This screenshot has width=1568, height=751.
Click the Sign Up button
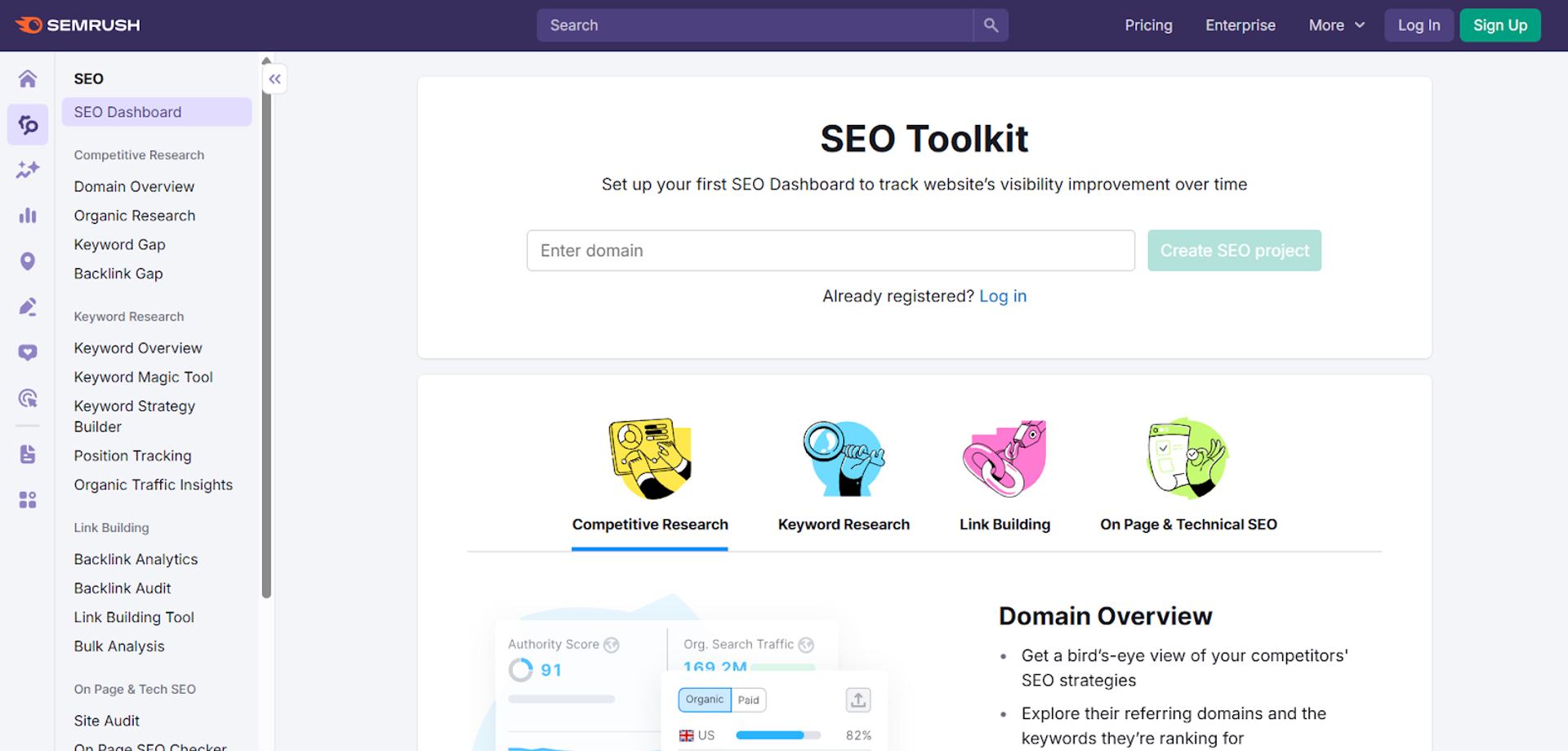tap(1500, 25)
